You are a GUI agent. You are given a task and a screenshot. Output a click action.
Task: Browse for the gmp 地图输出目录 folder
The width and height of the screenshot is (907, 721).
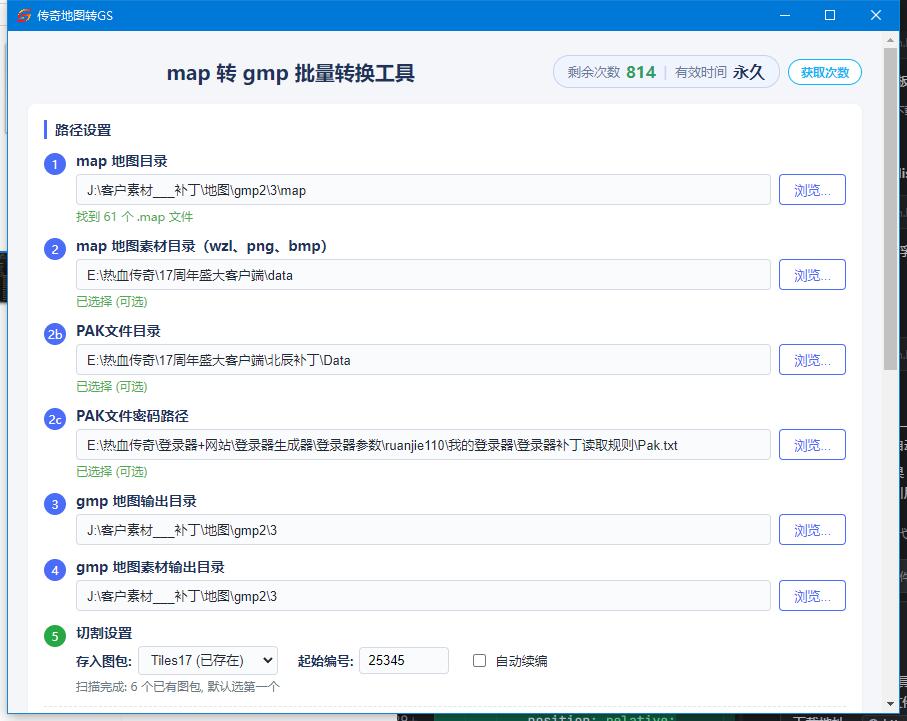click(812, 530)
